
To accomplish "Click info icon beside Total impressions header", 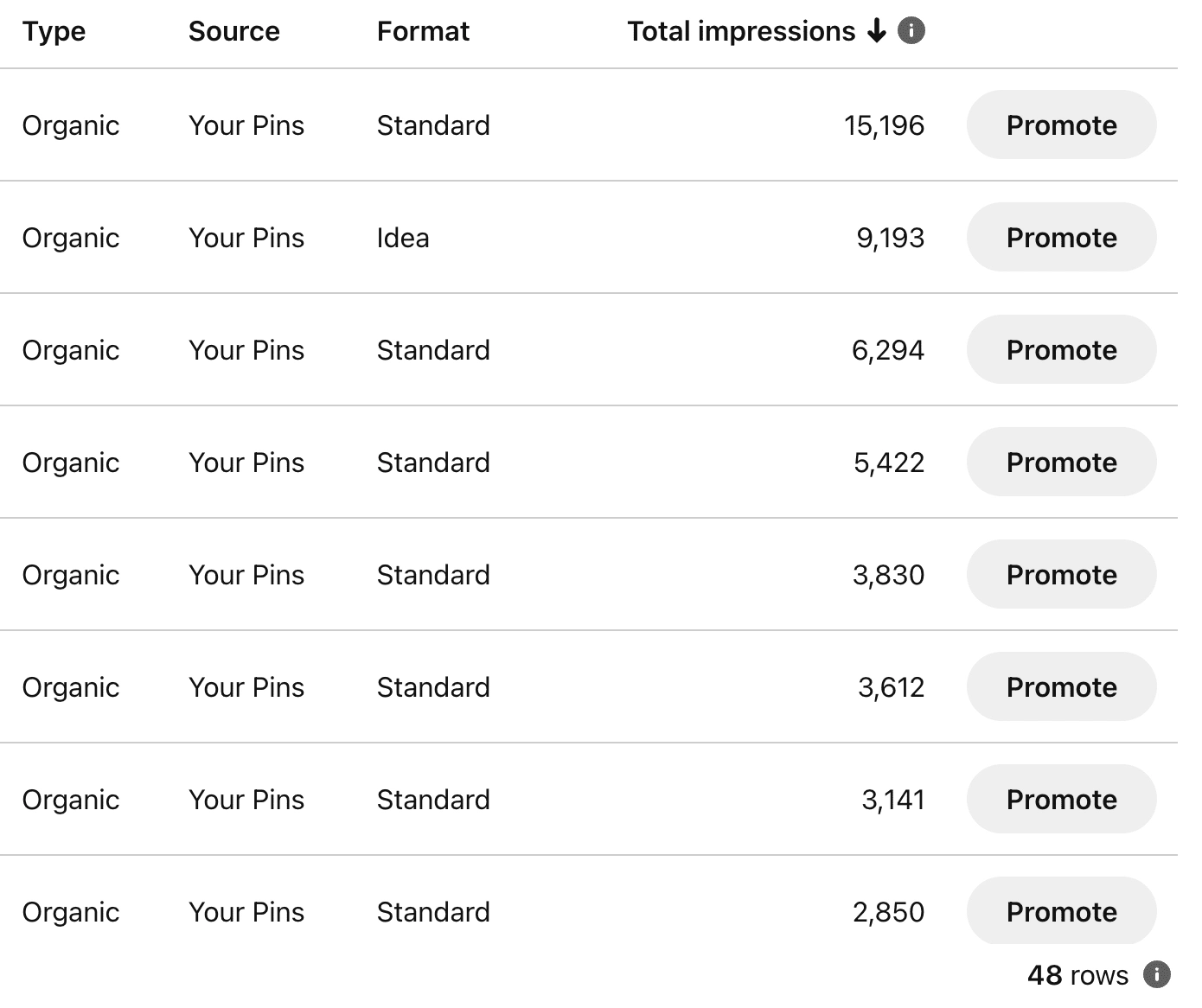I will pyautogui.click(x=911, y=31).
